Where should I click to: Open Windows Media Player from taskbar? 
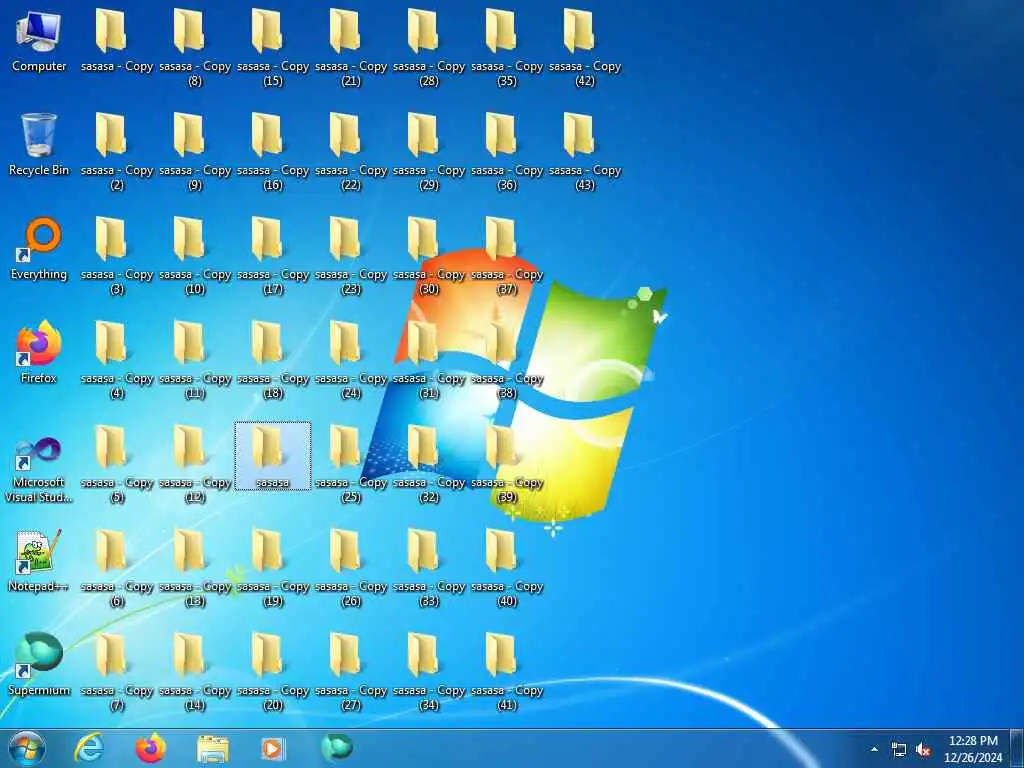click(x=272, y=748)
